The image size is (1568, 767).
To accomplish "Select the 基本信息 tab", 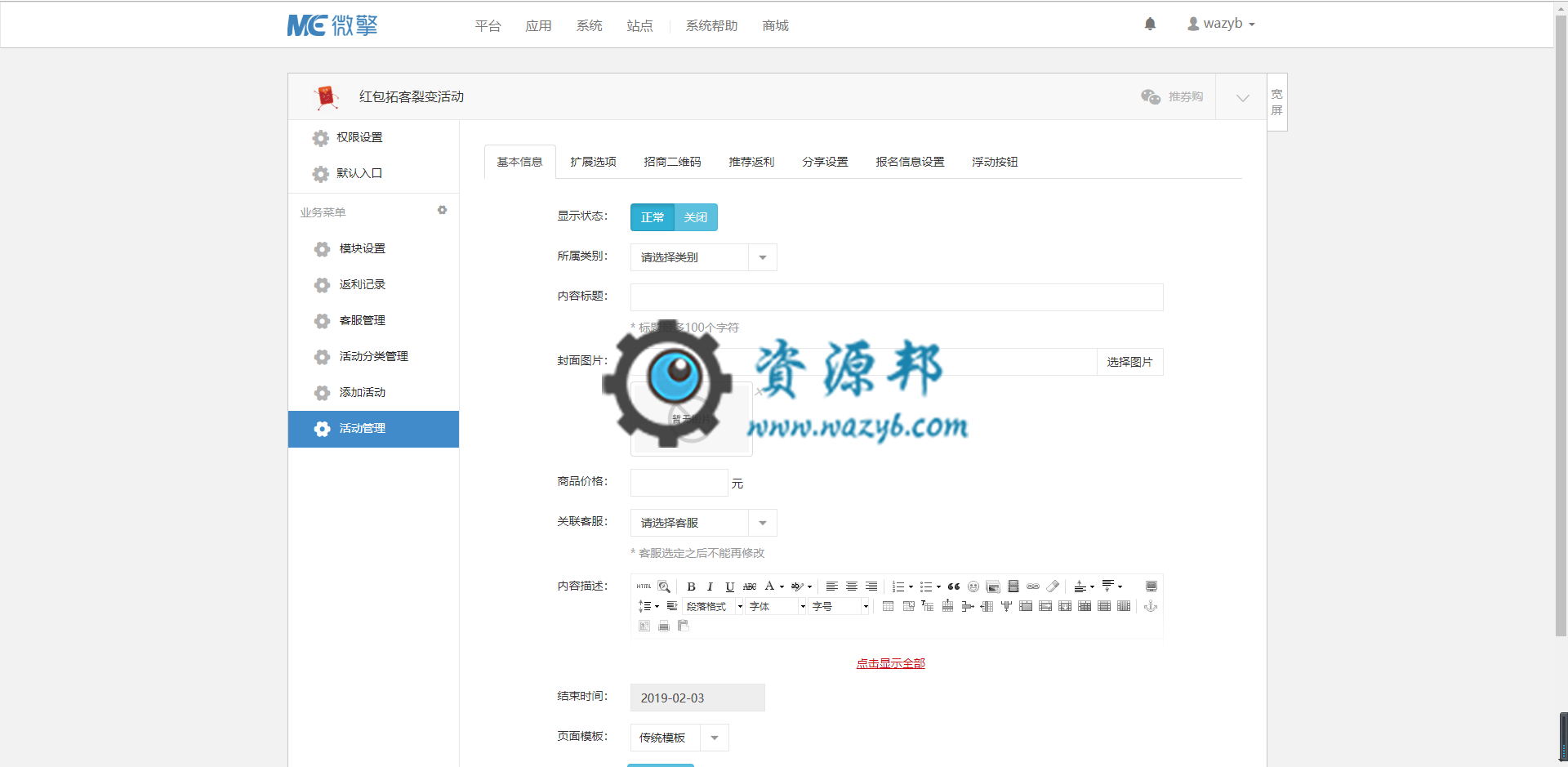I will click(x=519, y=162).
